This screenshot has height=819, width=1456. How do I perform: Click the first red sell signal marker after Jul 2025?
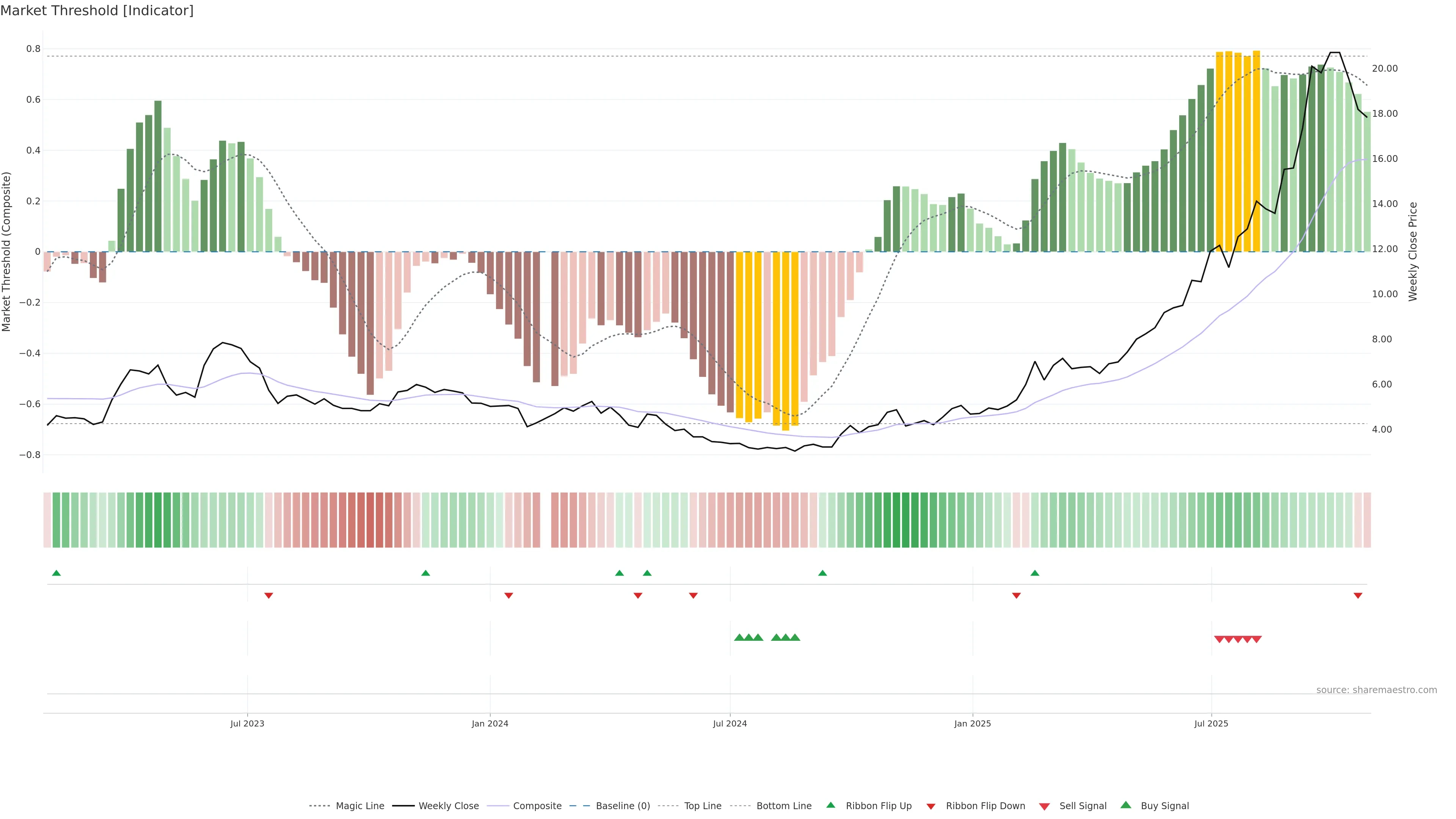(x=1219, y=639)
